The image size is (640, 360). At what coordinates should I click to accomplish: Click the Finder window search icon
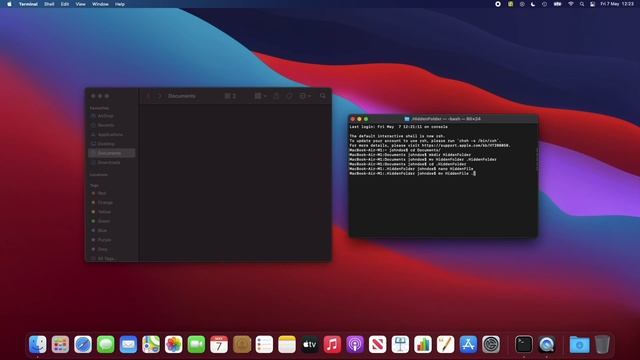(323, 96)
